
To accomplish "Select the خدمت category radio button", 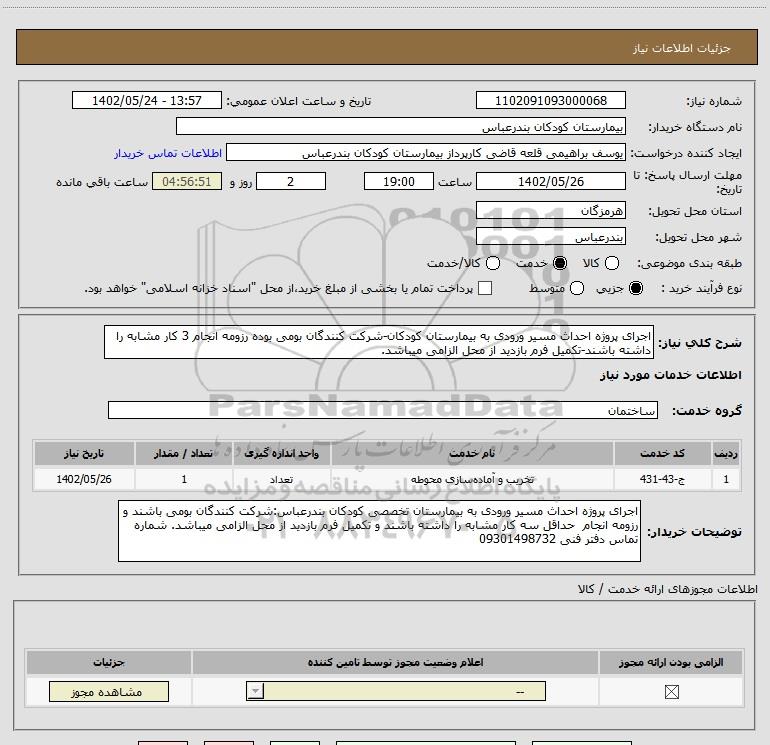I will [x=560, y=263].
